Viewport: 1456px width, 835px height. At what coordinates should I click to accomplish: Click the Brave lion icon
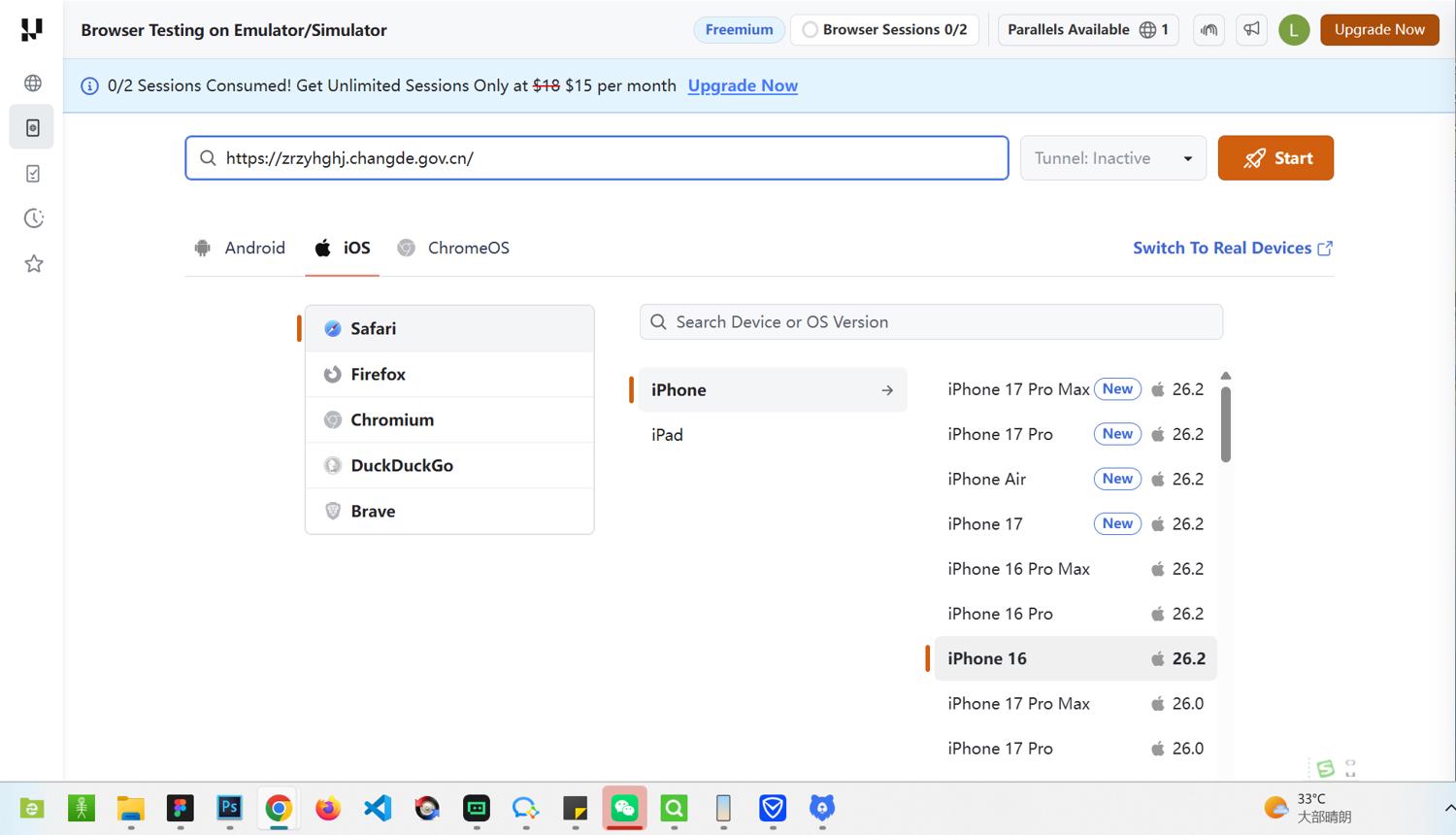coord(333,511)
